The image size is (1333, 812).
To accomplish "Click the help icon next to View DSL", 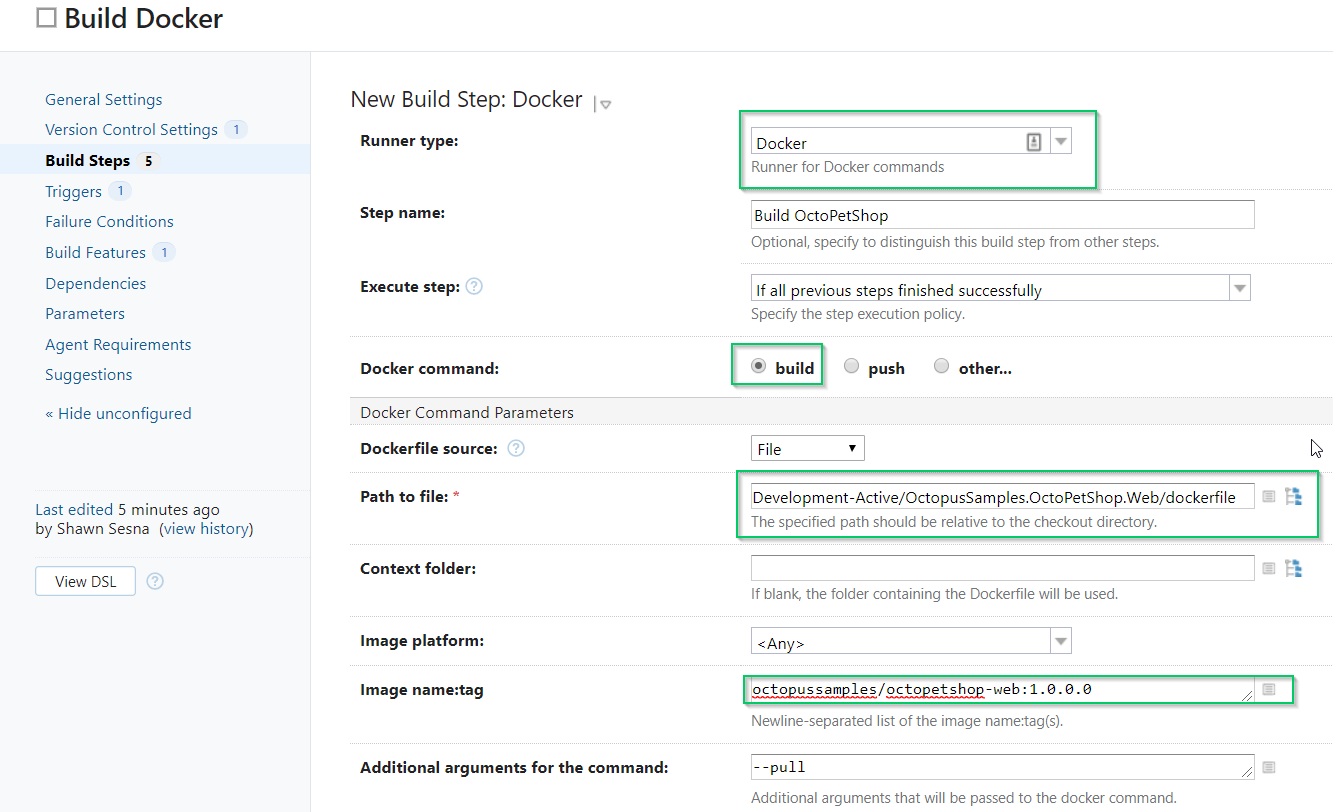I will coord(155,581).
